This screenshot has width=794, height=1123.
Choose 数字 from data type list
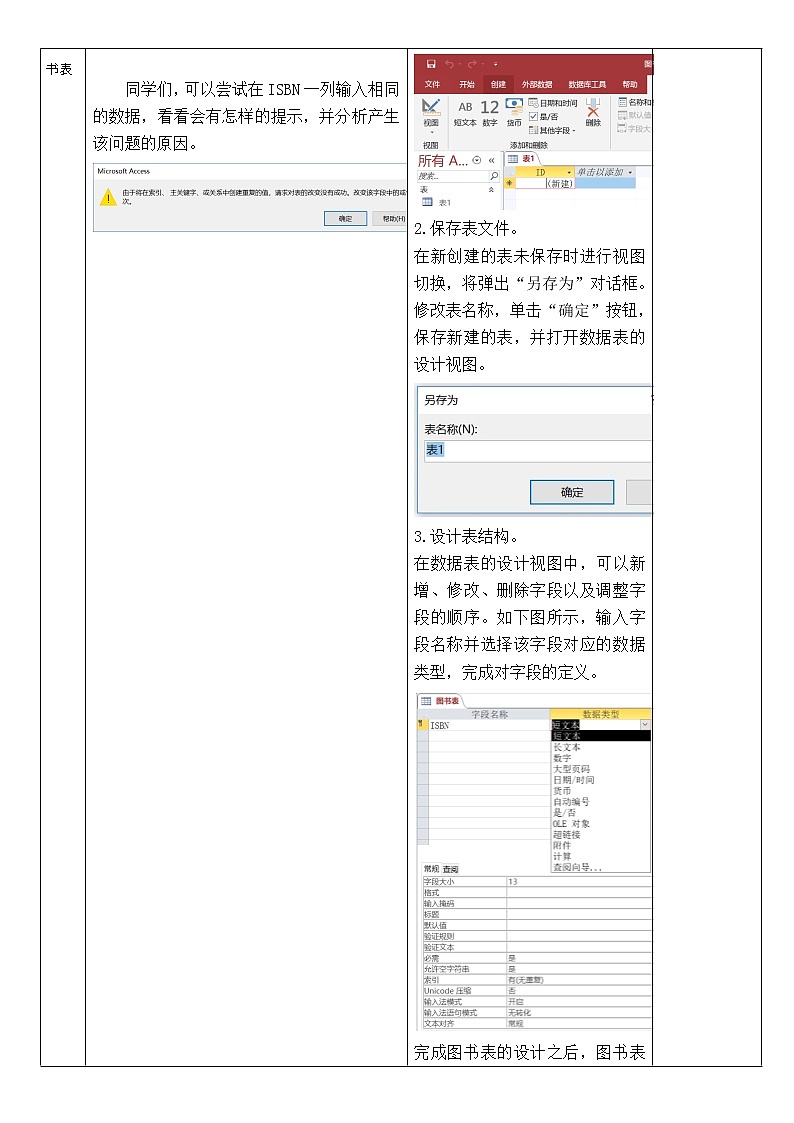(600, 758)
